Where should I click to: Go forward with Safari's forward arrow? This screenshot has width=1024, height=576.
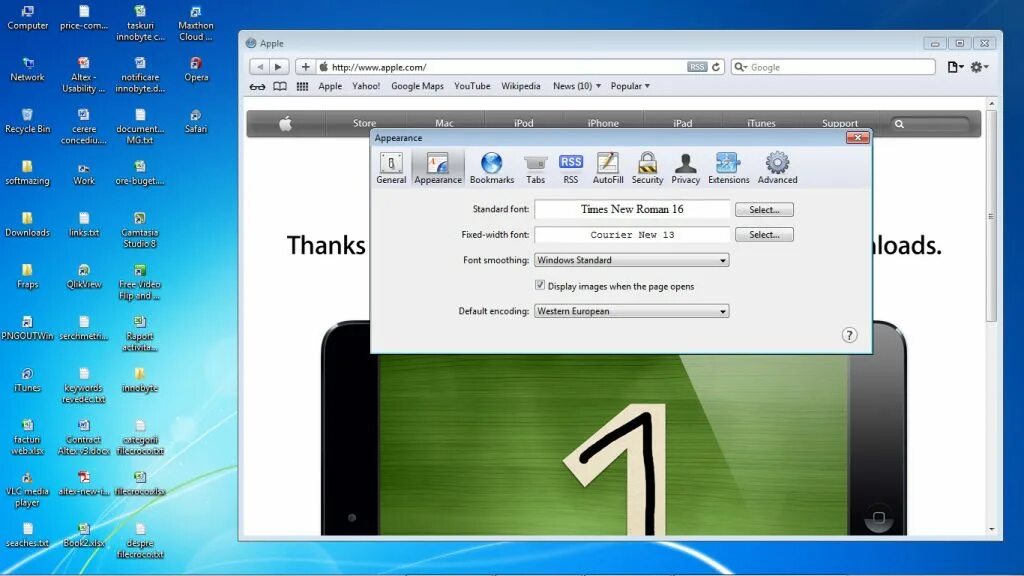pyautogui.click(x=278, y=67)
